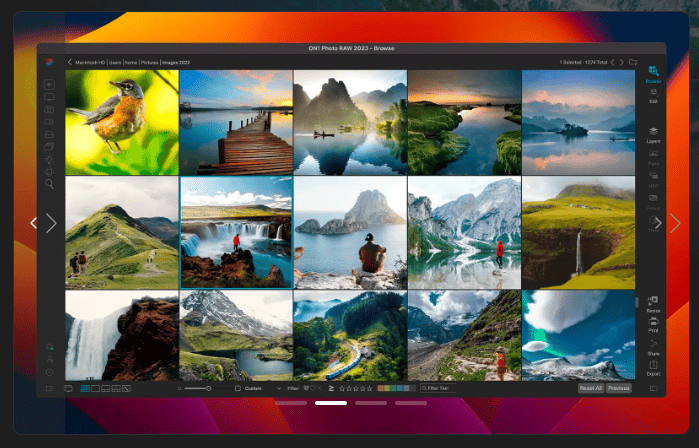
Task: Click the Users breadcrumb
Action: tap(115, 62)
